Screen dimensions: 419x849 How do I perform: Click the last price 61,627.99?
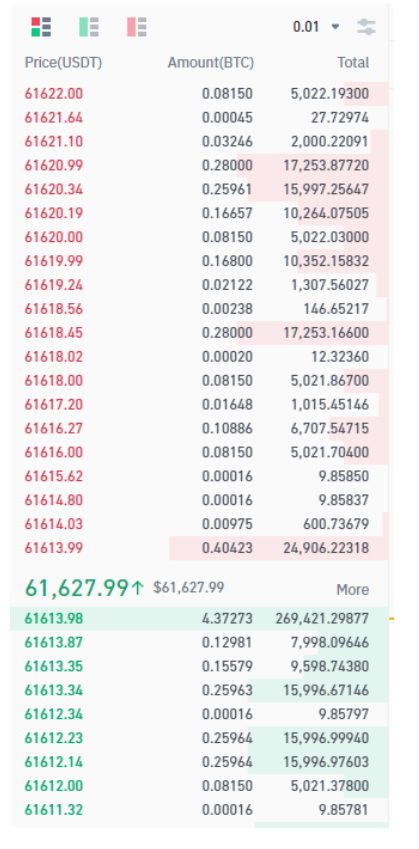tap(77, 588)
